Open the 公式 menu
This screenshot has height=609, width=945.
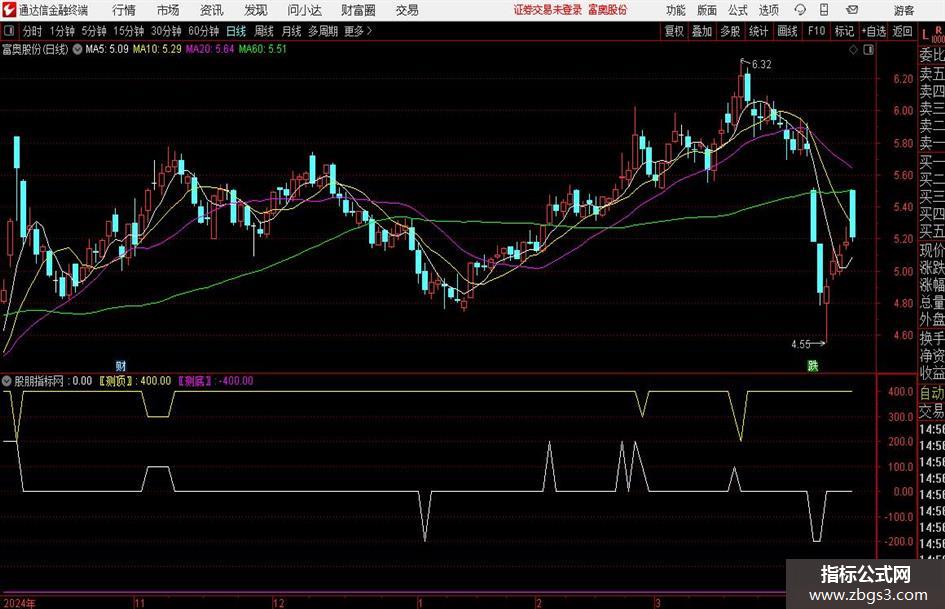738,10
